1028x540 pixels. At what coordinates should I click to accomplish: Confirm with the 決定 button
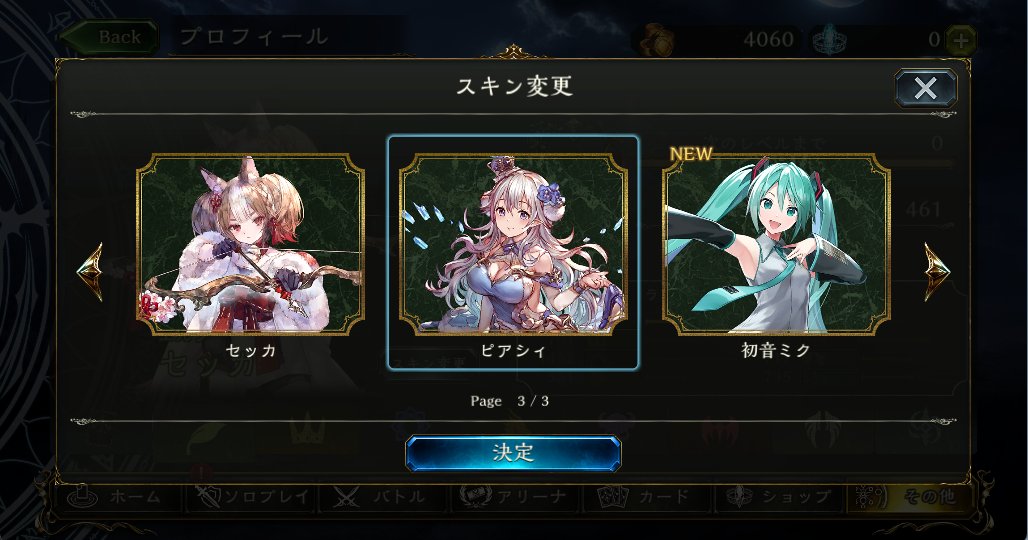pyautogui.click(x=513, y=453)
